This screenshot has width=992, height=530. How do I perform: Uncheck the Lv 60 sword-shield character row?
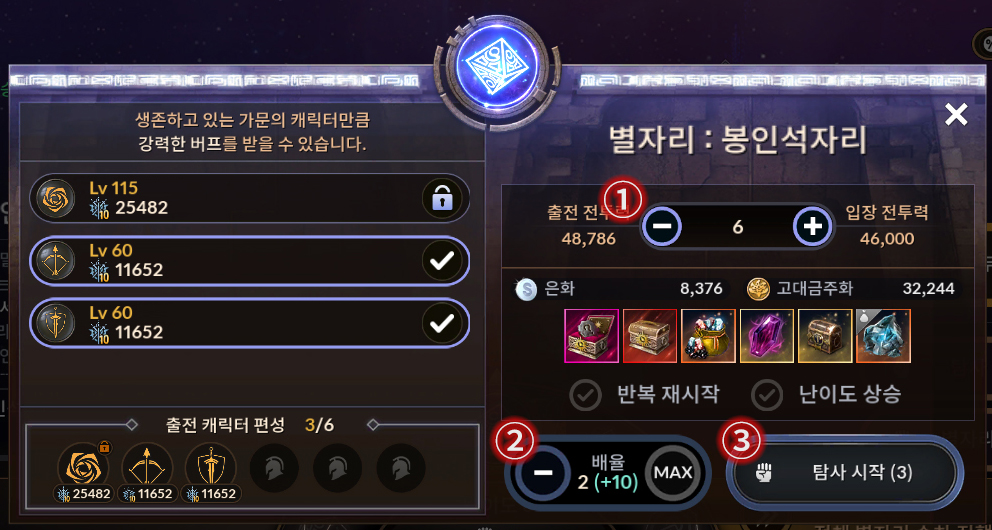pyautogui.click(x=250, y=323)
